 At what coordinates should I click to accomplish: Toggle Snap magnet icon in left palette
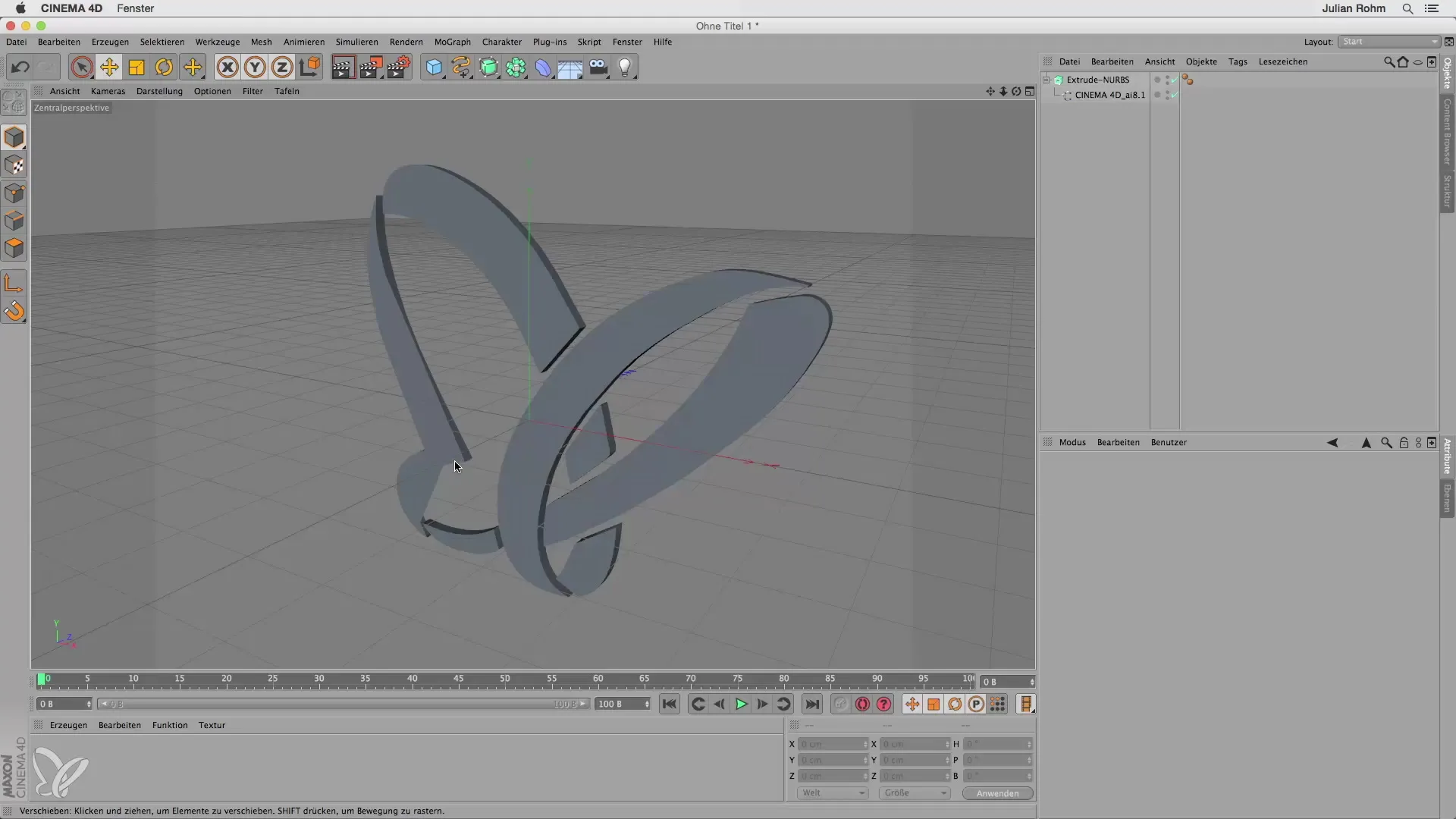pos(14,311)
